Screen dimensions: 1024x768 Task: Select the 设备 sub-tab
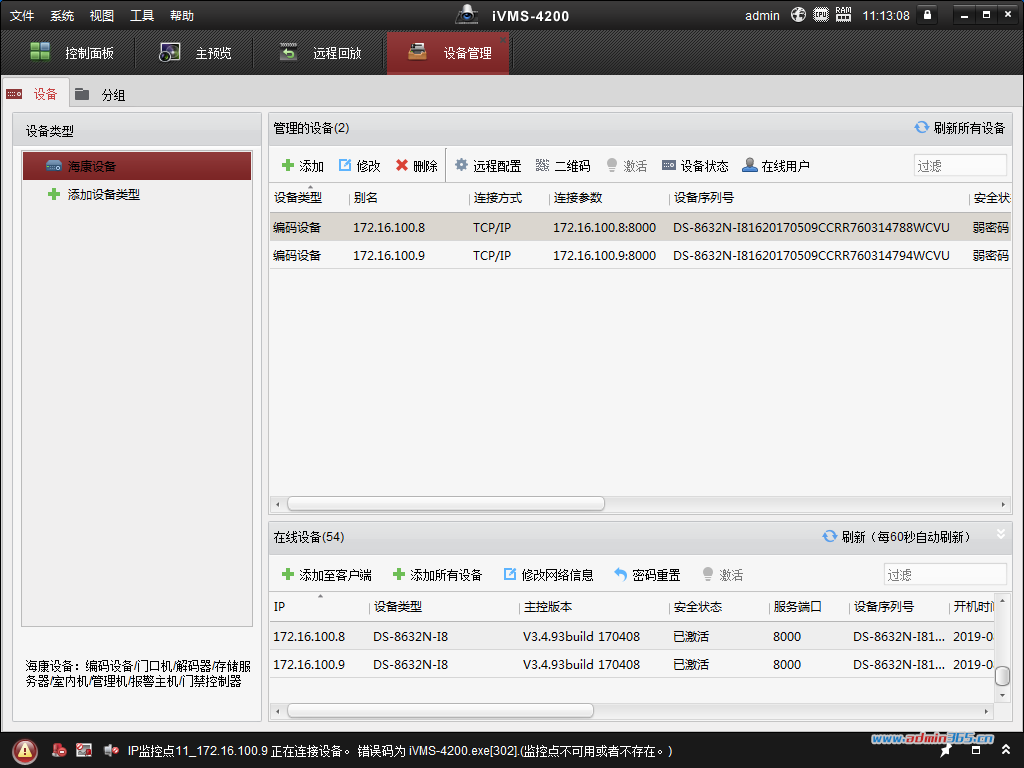(x=35, y=94)
